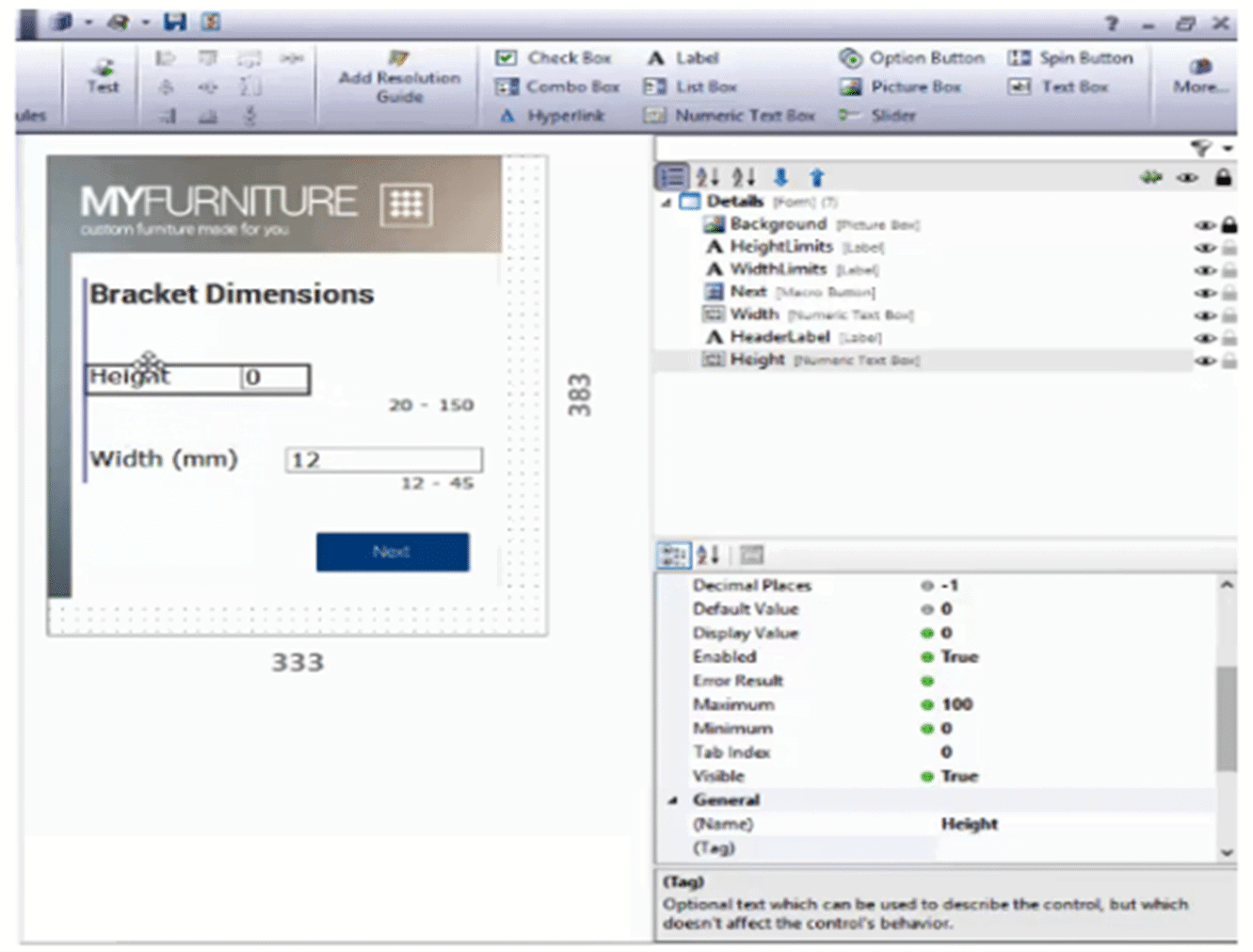Collapse the General property category

tap(672, 800)
